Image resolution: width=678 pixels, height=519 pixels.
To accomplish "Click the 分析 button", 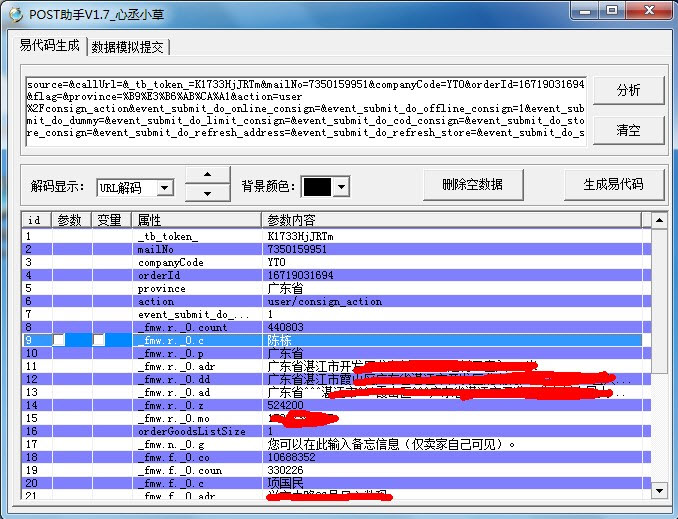I will point(628,90).
